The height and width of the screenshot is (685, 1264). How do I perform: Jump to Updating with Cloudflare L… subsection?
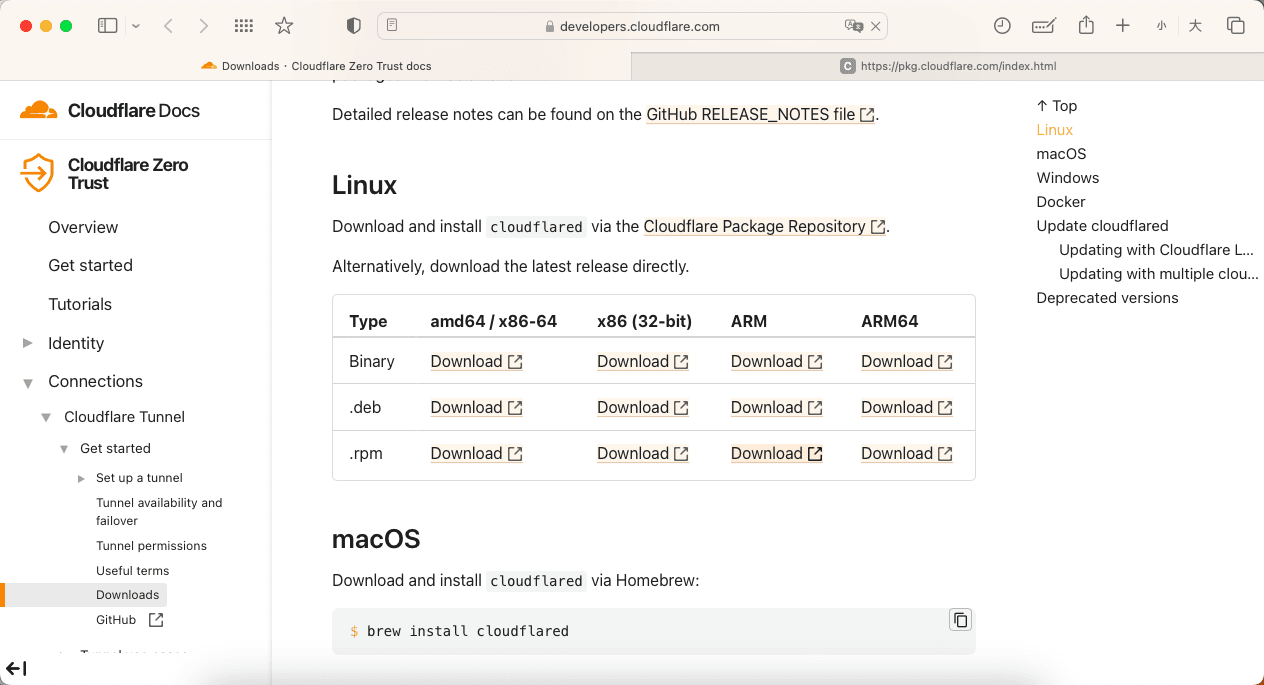(x=1157, y=250)
